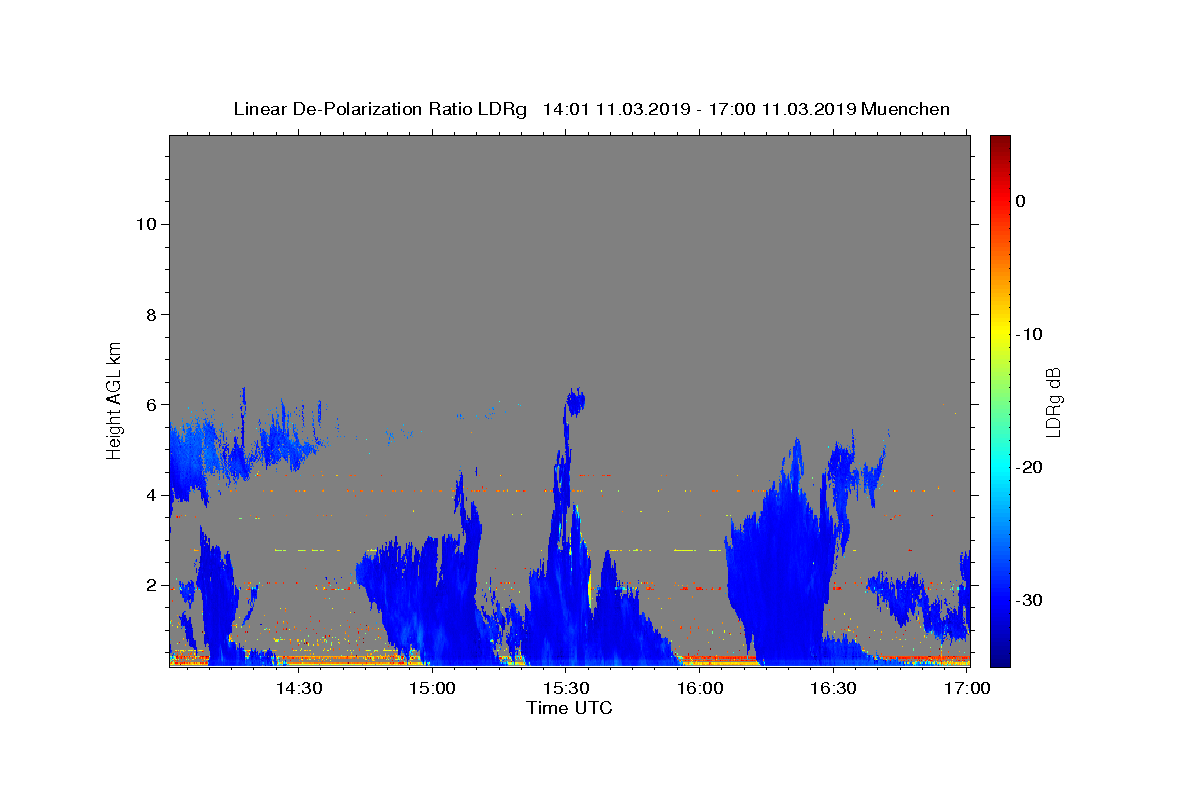1200x800 pixels.
Task: Click the plot title 'Linear De-Polarization Ratio LDRg'
Action: point(380,109)
